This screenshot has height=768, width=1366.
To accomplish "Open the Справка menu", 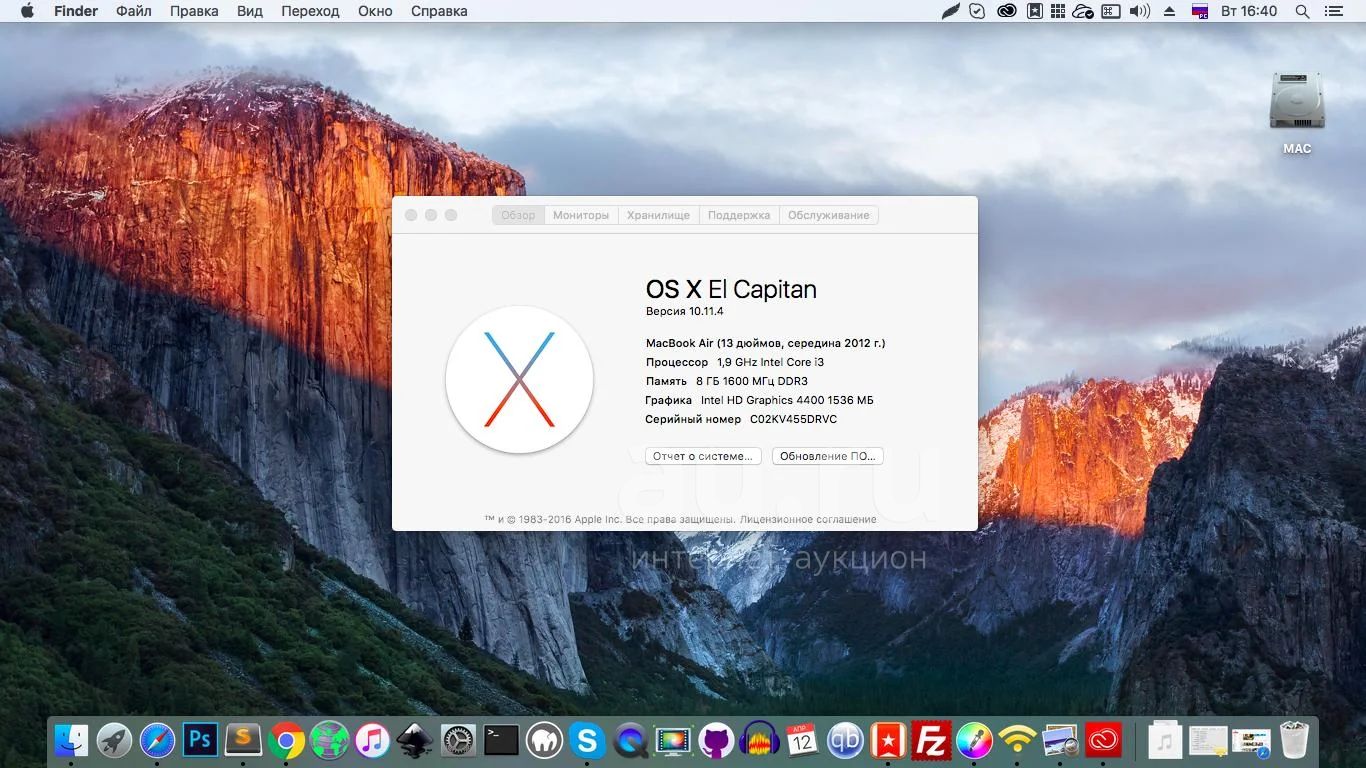I will [439, 11].
